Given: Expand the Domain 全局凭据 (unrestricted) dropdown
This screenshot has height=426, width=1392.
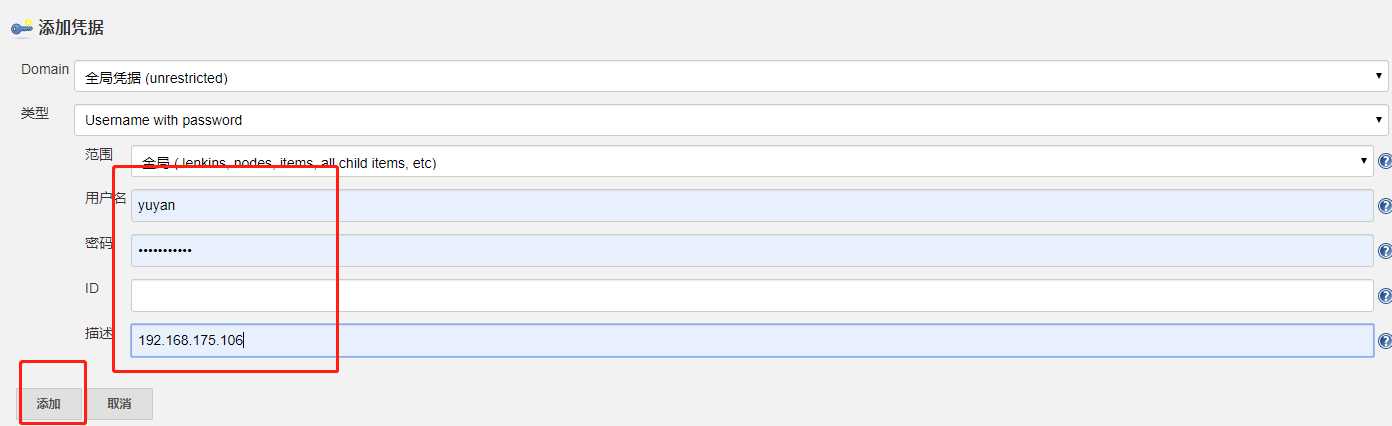Looking at the screenshot, I should point(731,76).
